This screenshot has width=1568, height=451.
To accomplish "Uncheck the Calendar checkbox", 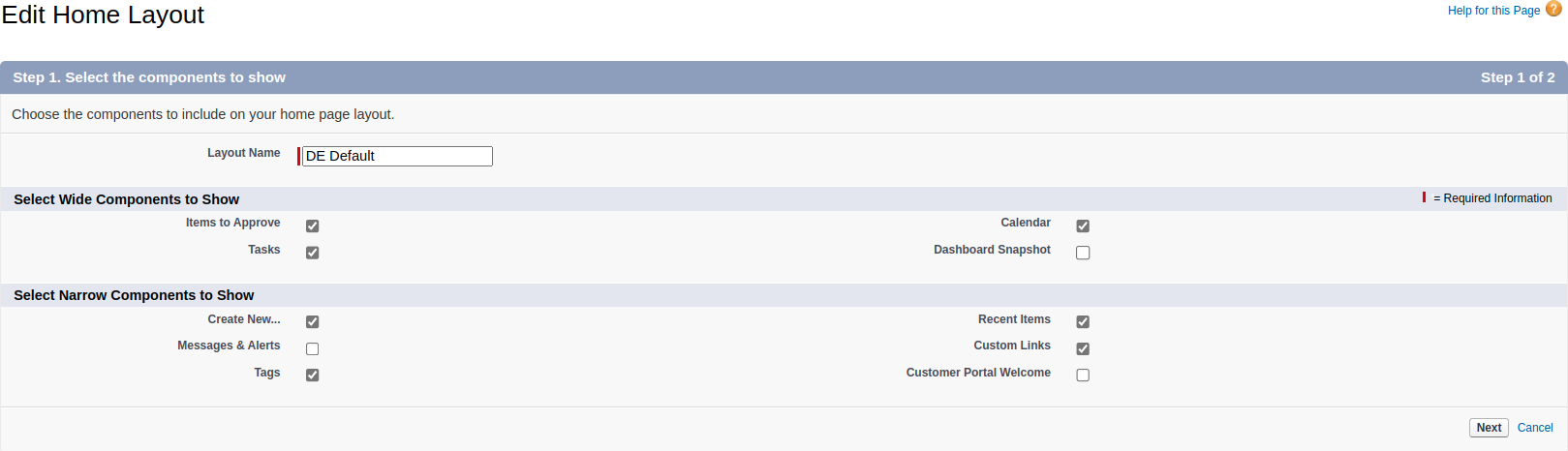I will (1083, 225).
